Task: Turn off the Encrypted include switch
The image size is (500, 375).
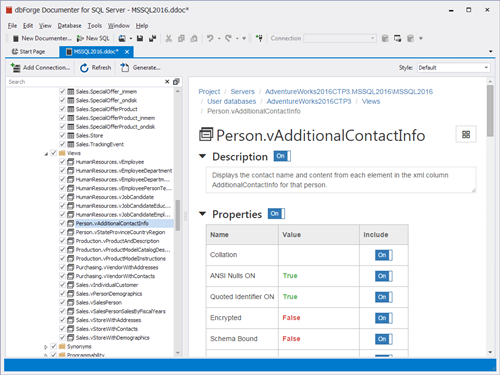Action: click(x=384, y=318)
